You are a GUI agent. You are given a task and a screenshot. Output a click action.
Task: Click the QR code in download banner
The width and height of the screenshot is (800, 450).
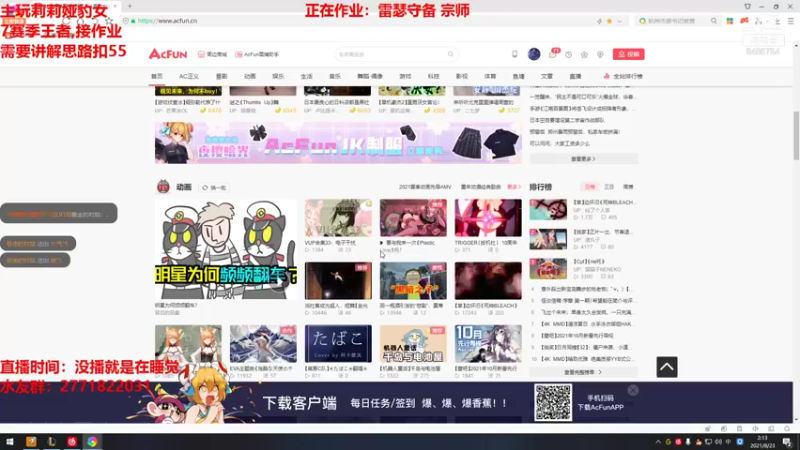pyautogui.click(x=553, y=403)
